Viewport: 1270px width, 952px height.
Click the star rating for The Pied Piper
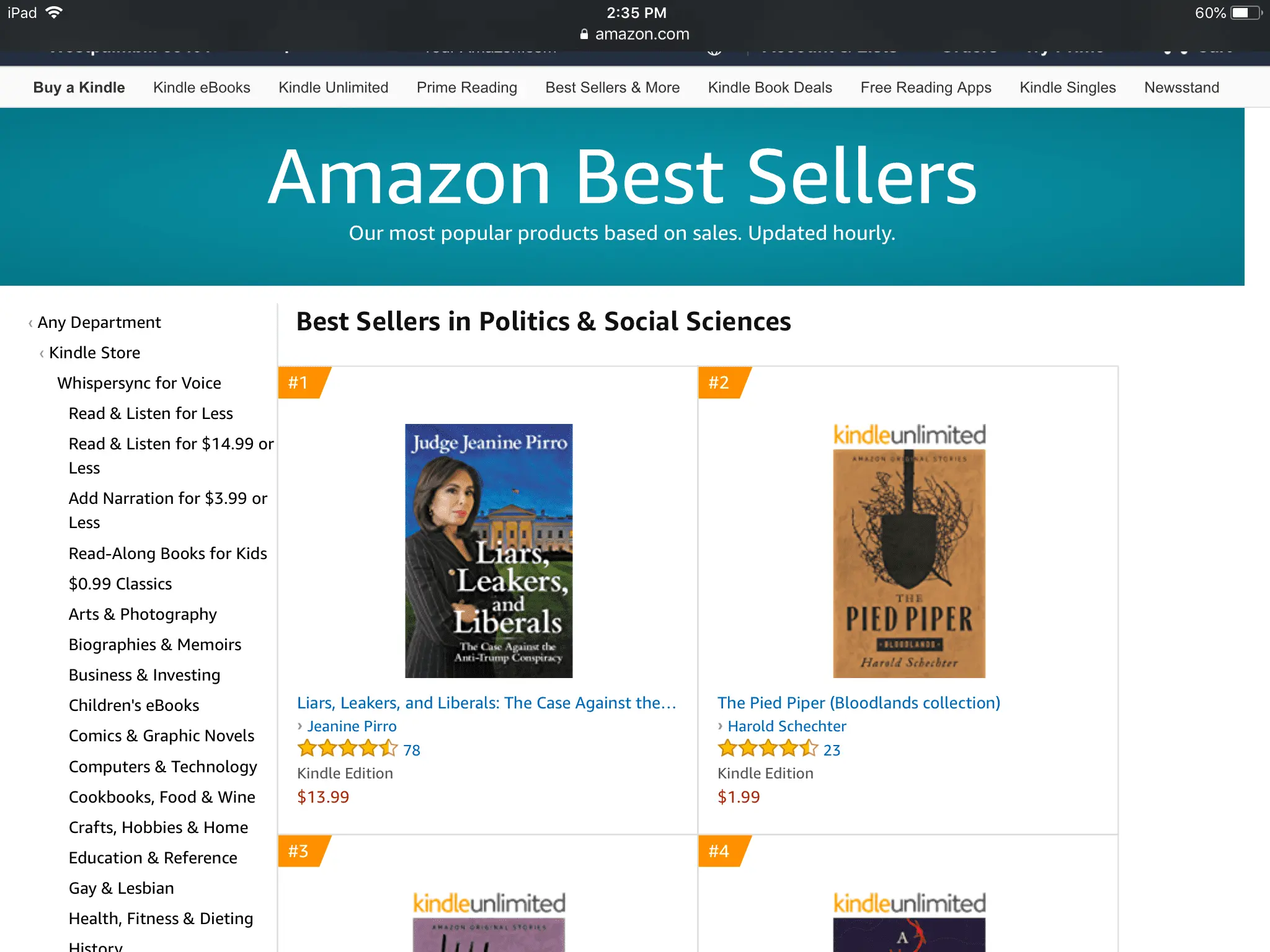(768, 749)
